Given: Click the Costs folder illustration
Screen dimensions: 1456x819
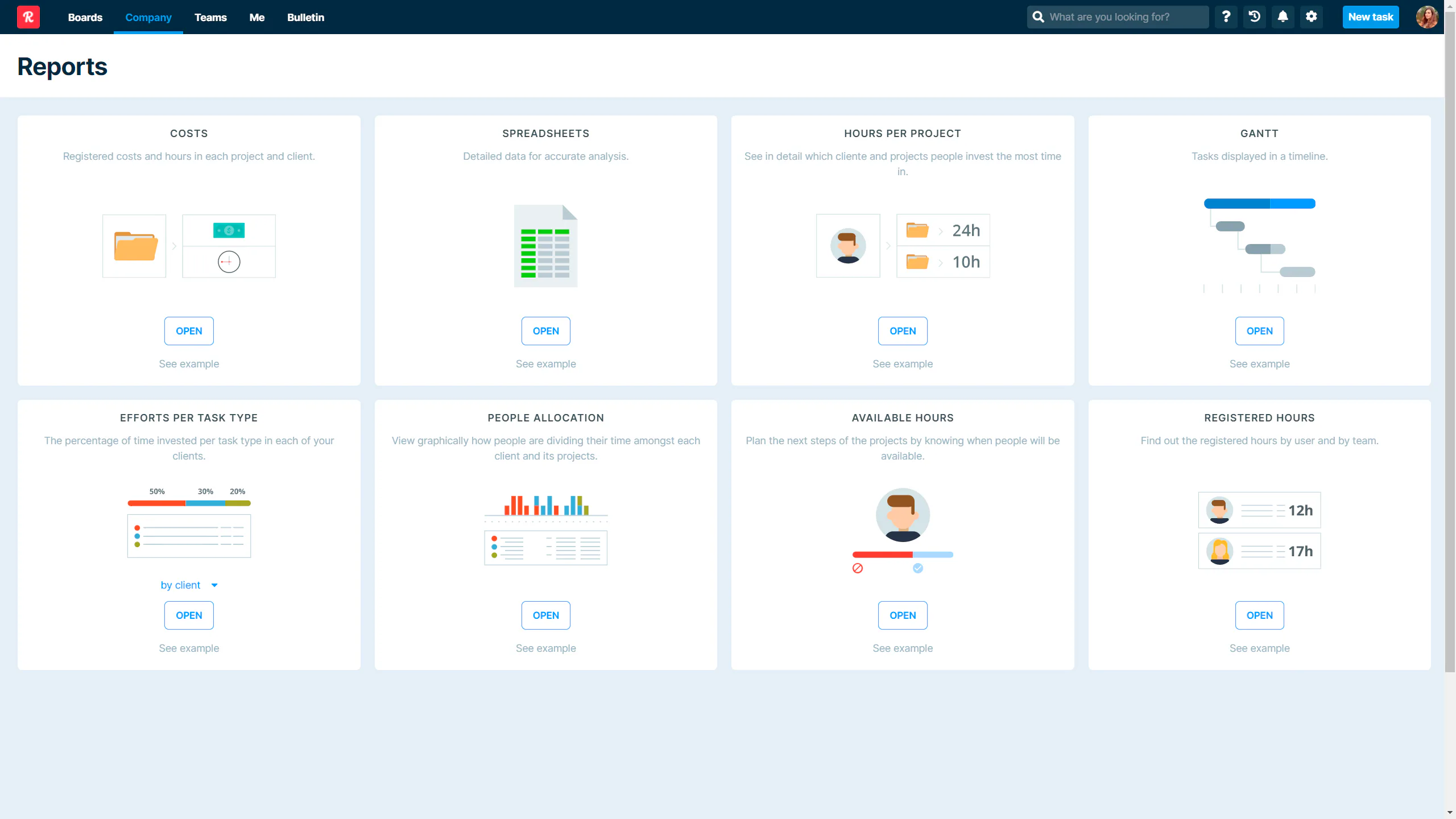Looking at the screenshot, I should point(134,246).
